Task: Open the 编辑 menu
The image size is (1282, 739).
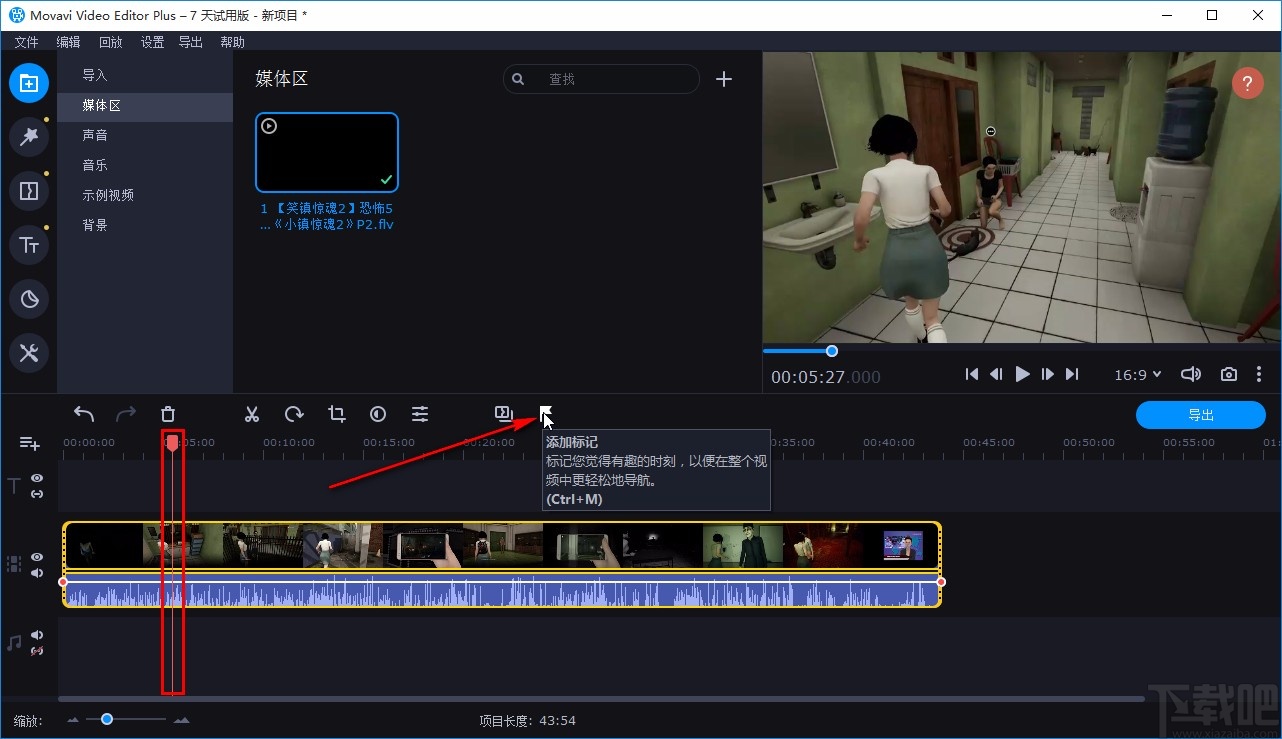Action: [x=68, y=42]
